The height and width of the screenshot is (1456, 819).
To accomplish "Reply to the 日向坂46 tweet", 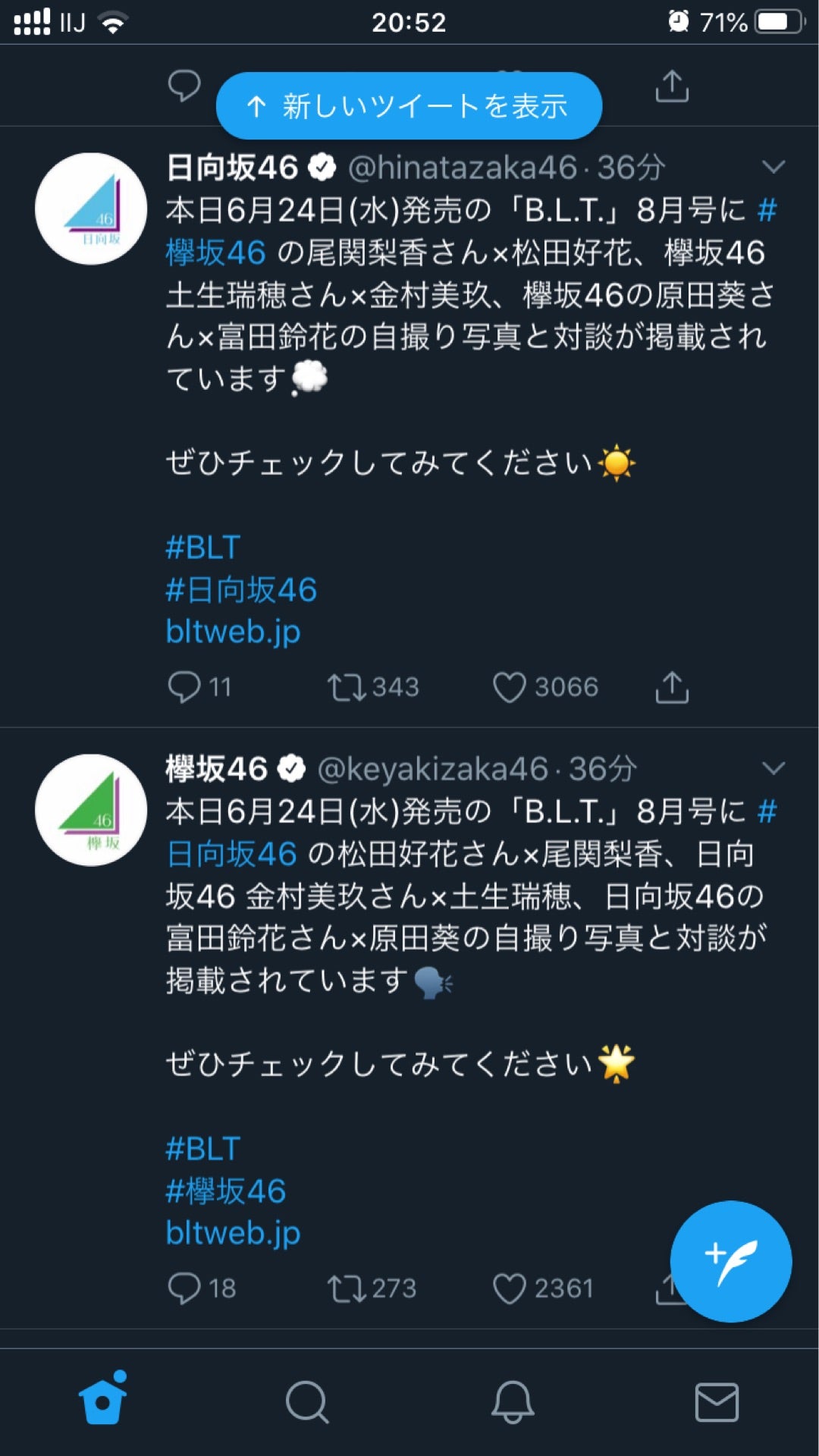I will pyautogui.click(x=187, y=688).
